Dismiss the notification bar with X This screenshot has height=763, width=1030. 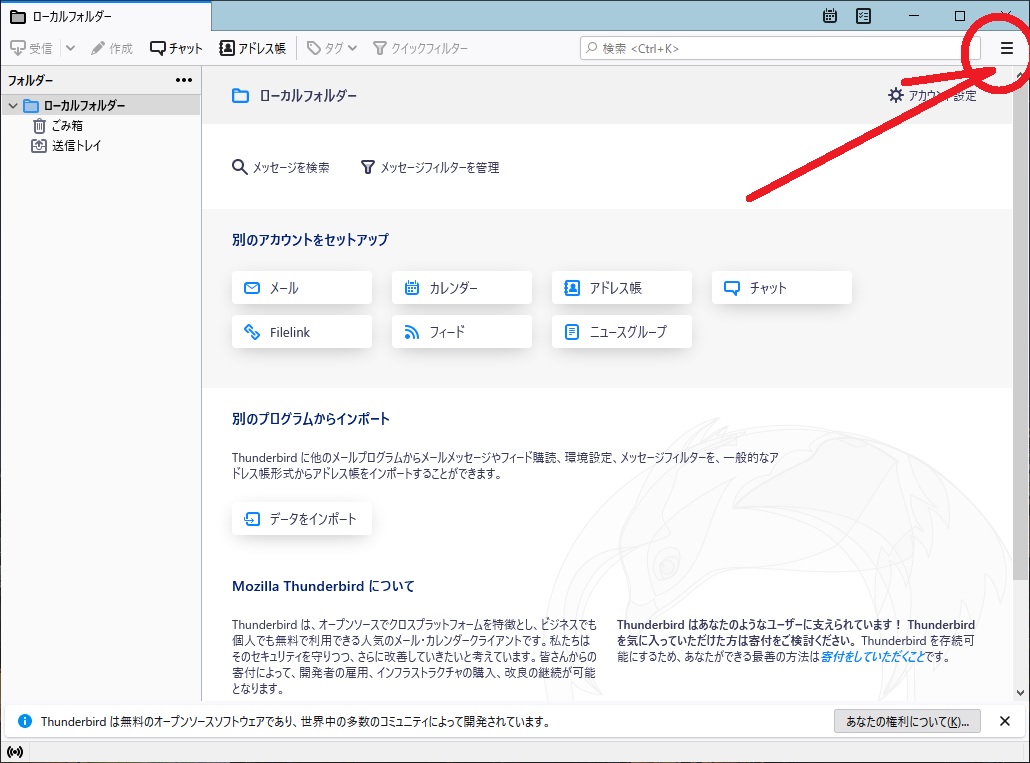click(1005, 721)
